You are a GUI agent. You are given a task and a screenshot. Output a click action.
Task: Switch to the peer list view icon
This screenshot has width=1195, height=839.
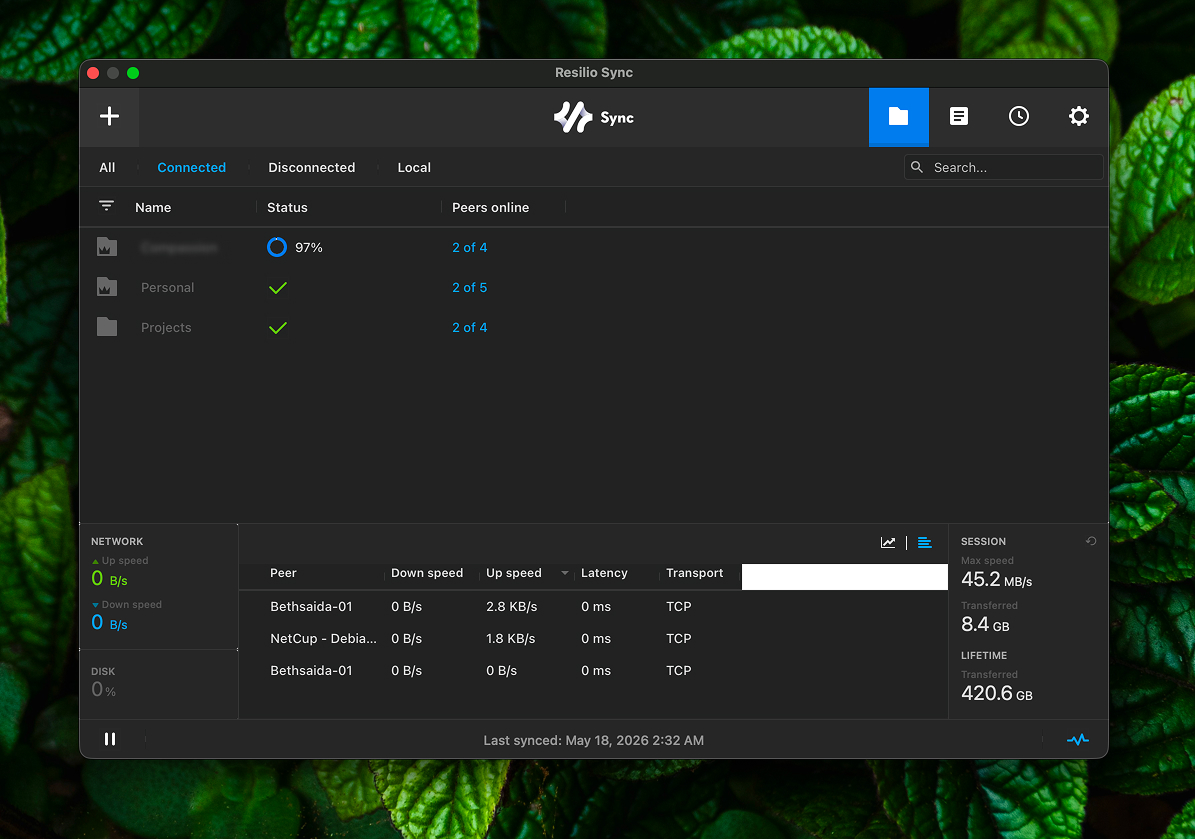(924, 543)
